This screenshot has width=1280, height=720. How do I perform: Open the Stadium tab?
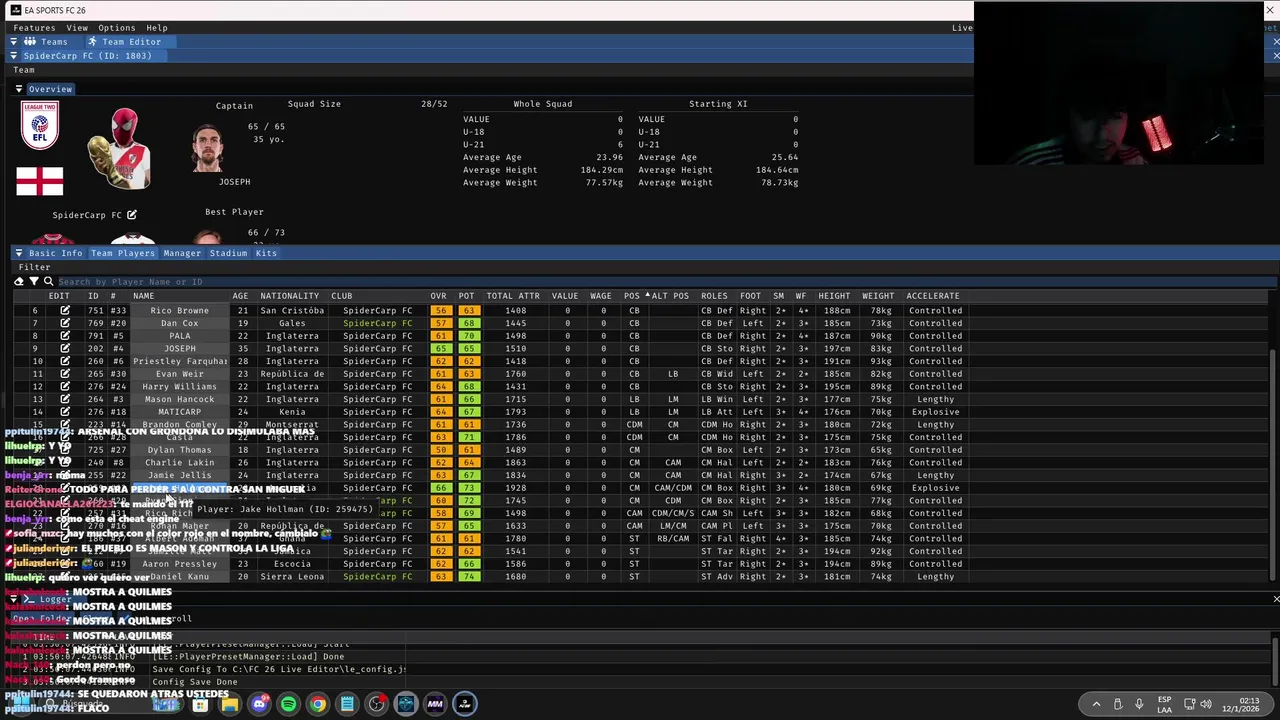(x=228, y=253)
